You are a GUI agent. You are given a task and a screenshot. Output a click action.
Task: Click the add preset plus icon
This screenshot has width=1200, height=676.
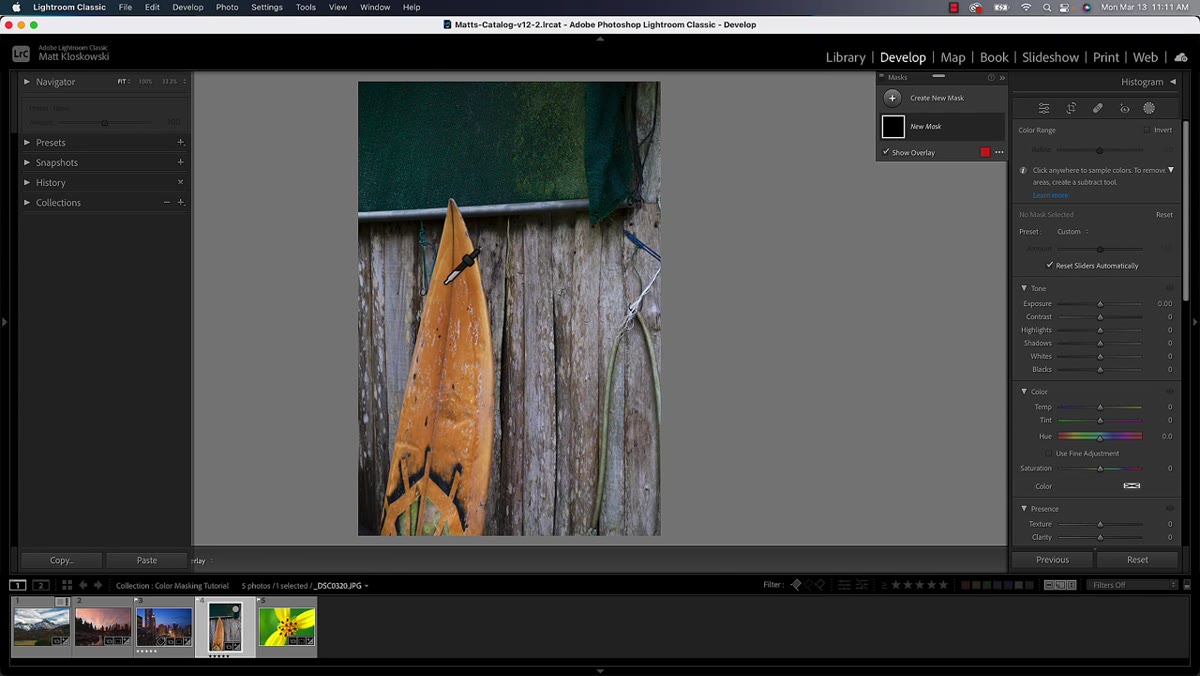pos(180,142)
